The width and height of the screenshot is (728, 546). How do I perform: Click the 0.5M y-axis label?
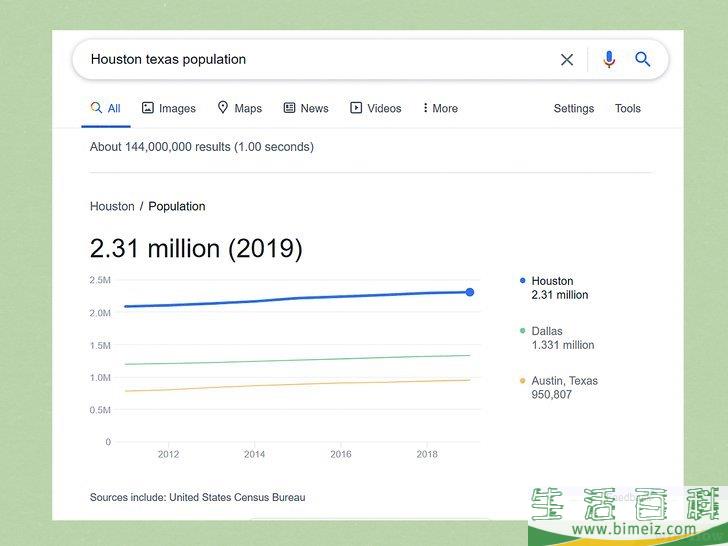pyautogui.click(x=100, y=410)
